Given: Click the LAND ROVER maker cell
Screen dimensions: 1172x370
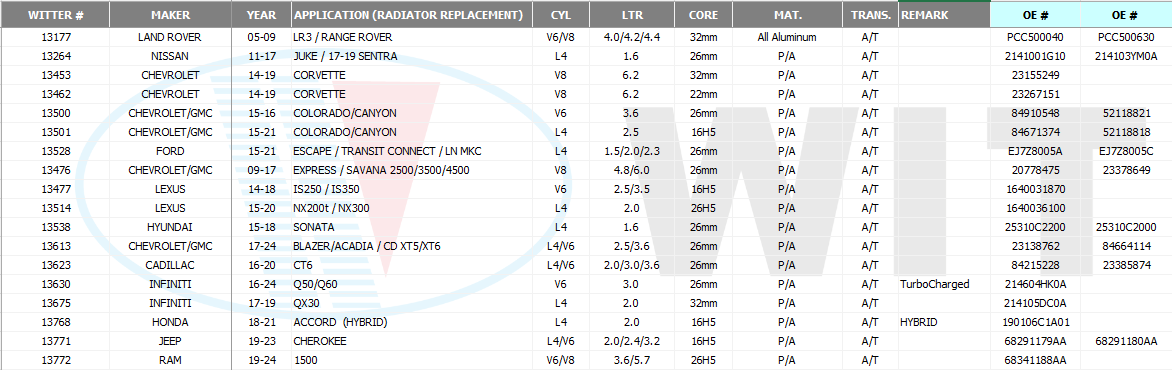Looking at the screenshot, I should tap(170, 37).
